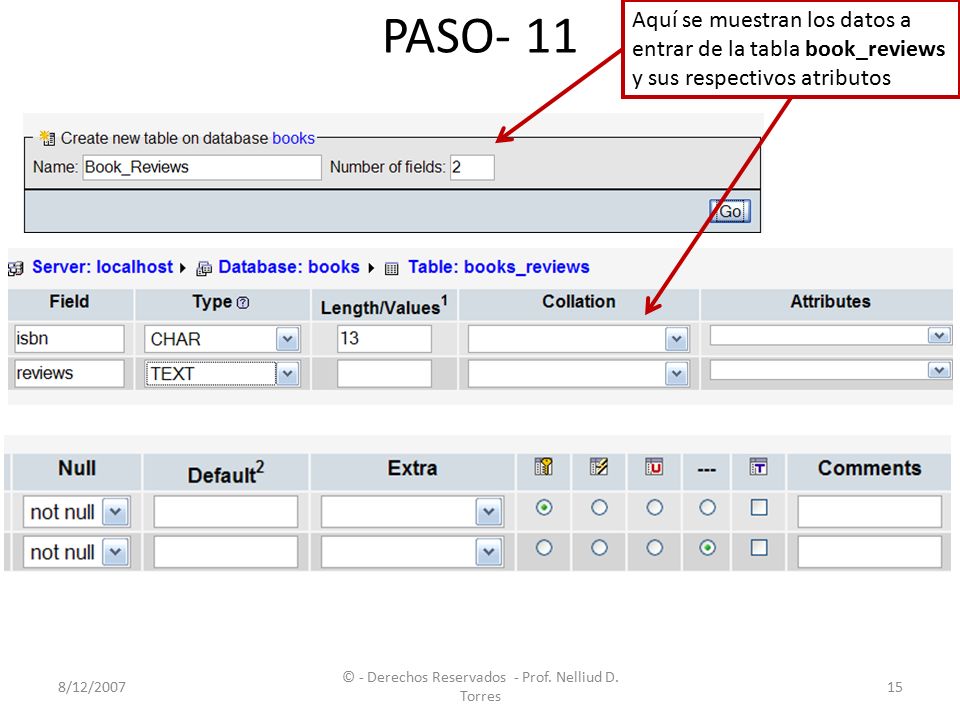The width and height of the screenshot is (960, 720).
Task: Click the slide page number 15
Action: [x=894, y=687]
